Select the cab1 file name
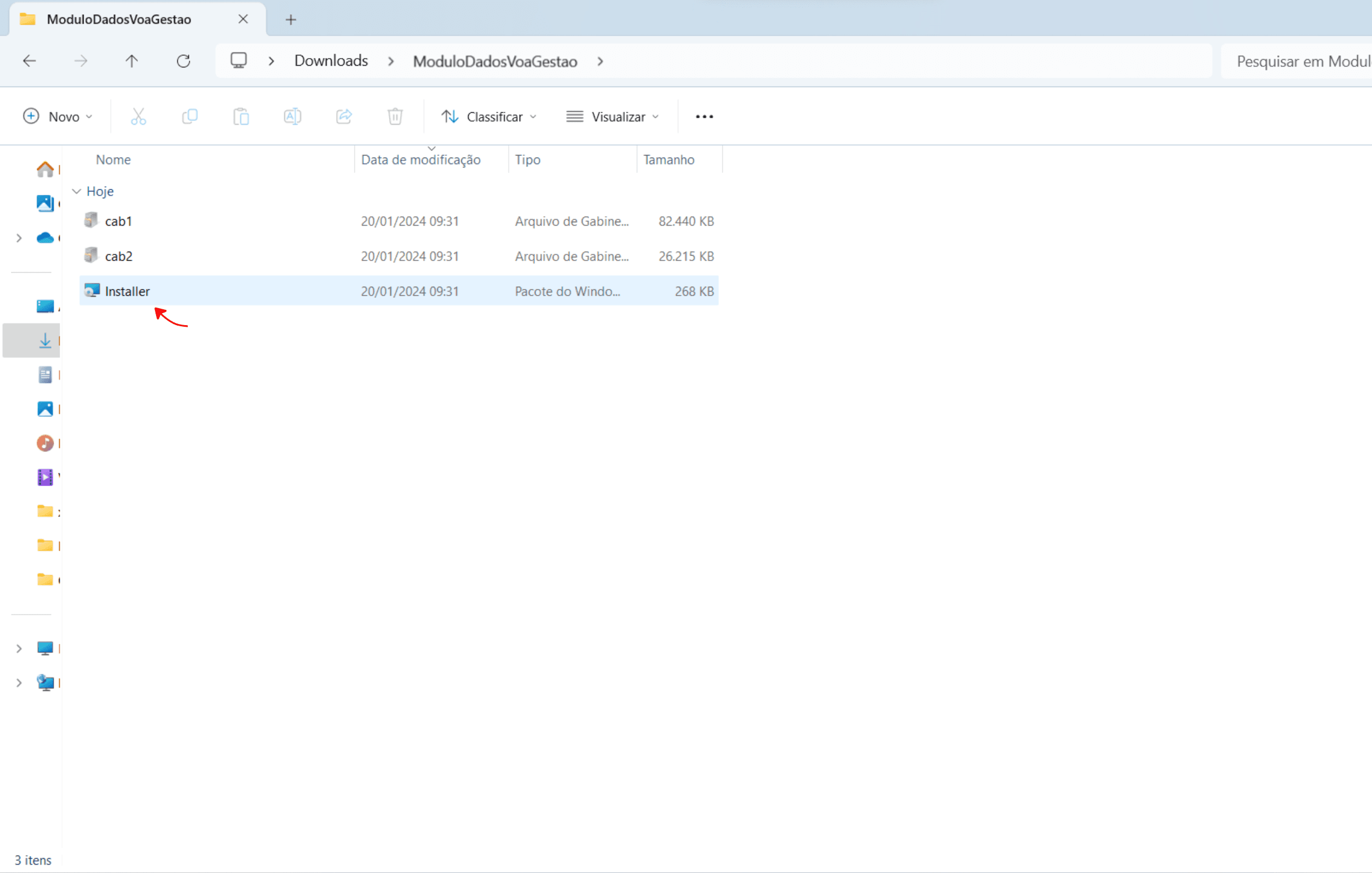The image size is (1372, 873). 118,221
